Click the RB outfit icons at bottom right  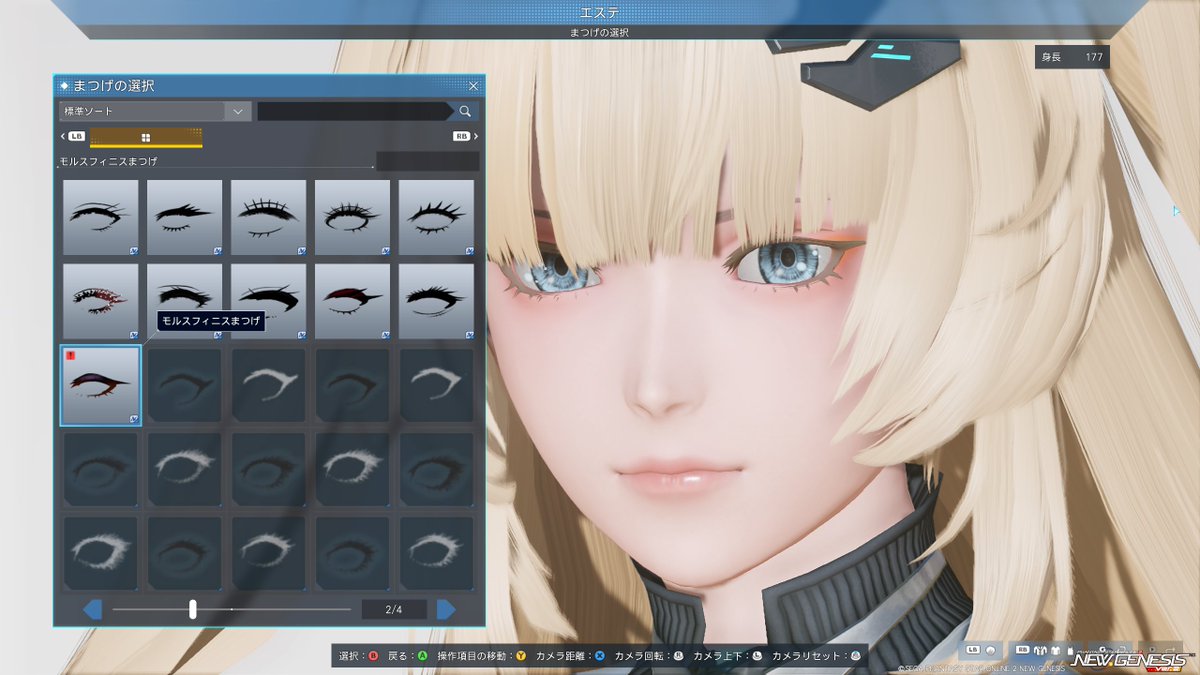[1045, 648]
